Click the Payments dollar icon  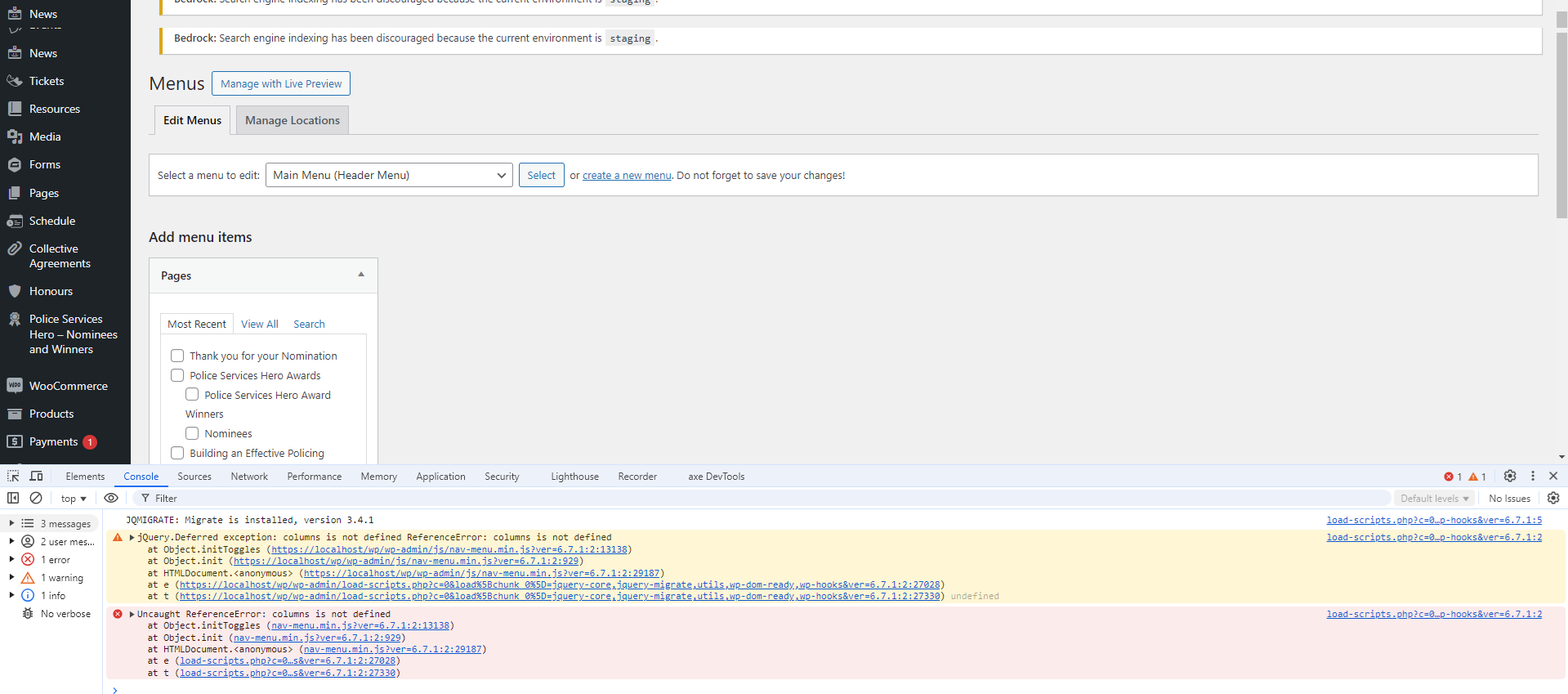point(14,441)
